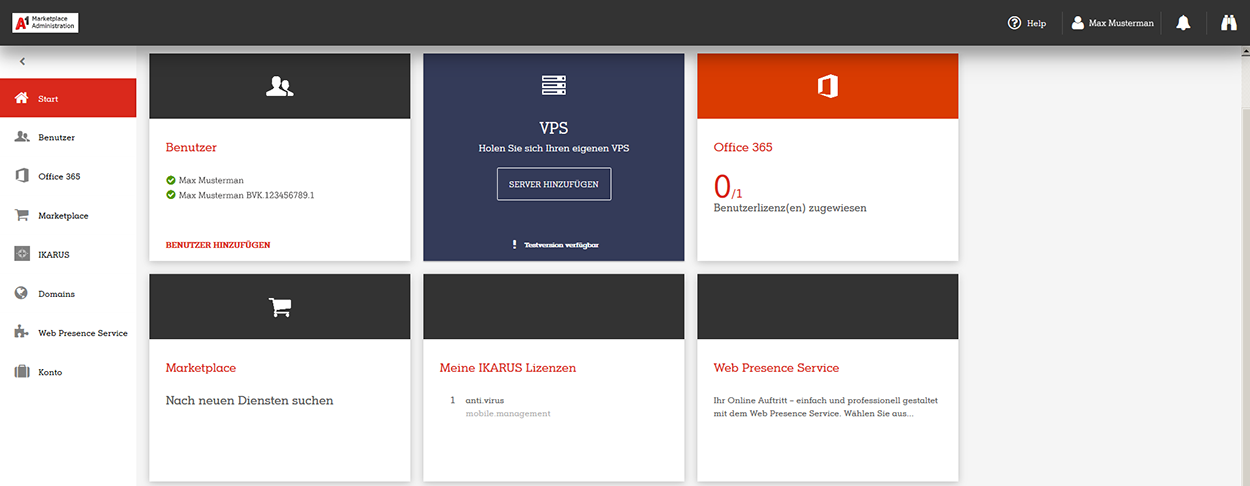Click Web Presence Service card title
The image size is (1250, 486).
(x=776, y=368)
